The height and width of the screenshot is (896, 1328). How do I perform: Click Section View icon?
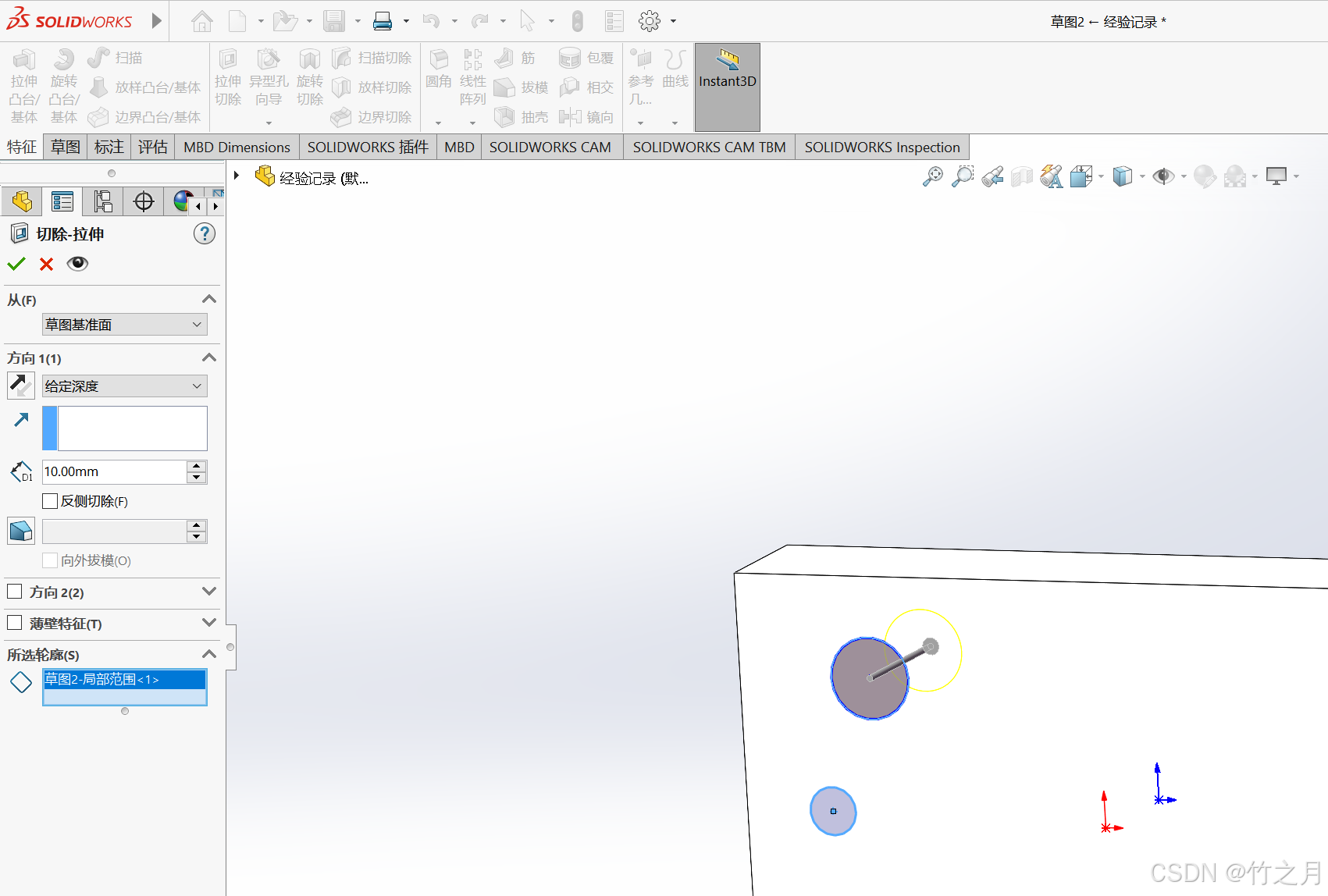(x=1022, y=176)
